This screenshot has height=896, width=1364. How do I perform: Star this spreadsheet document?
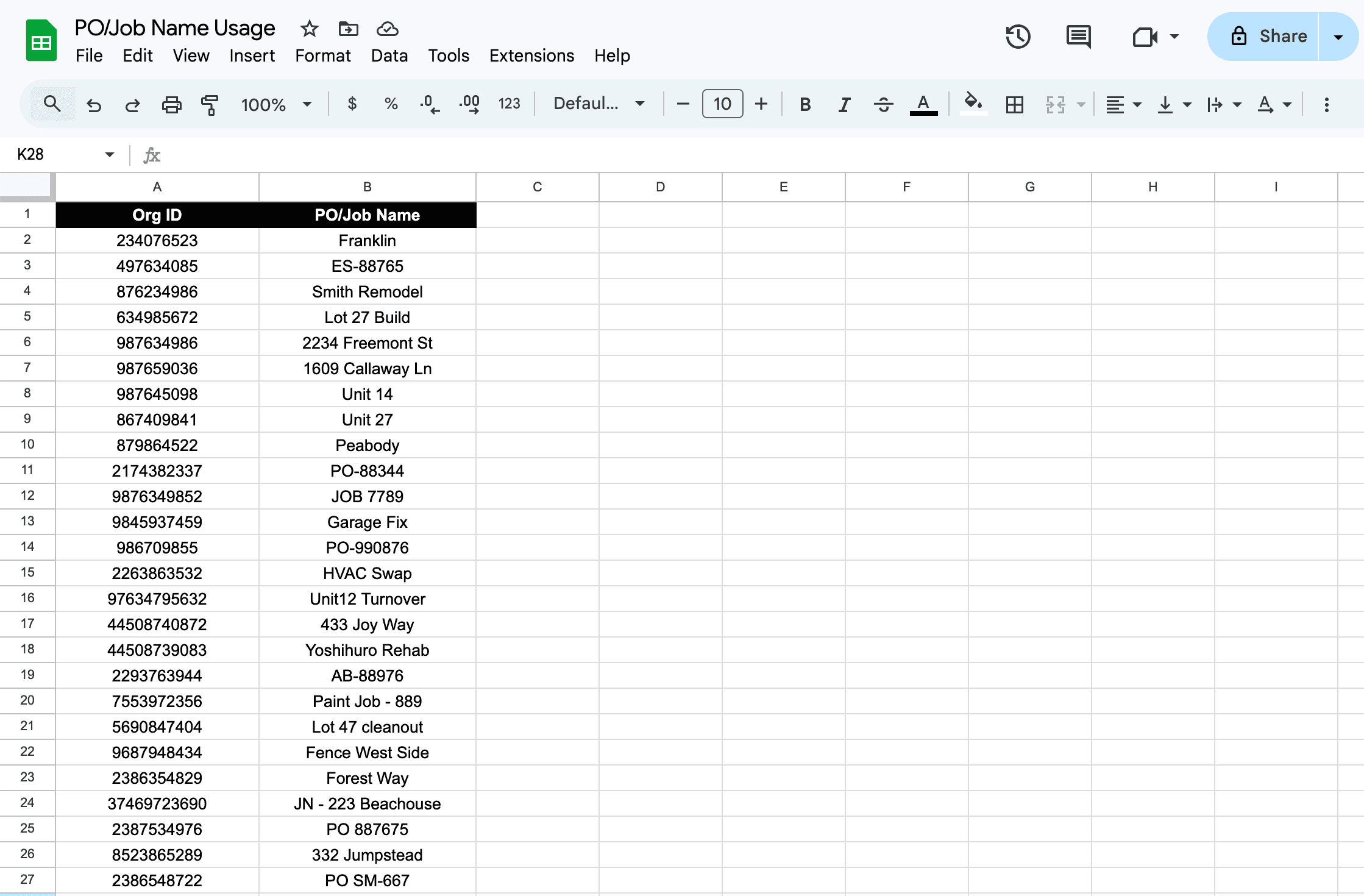click(309, 29)
